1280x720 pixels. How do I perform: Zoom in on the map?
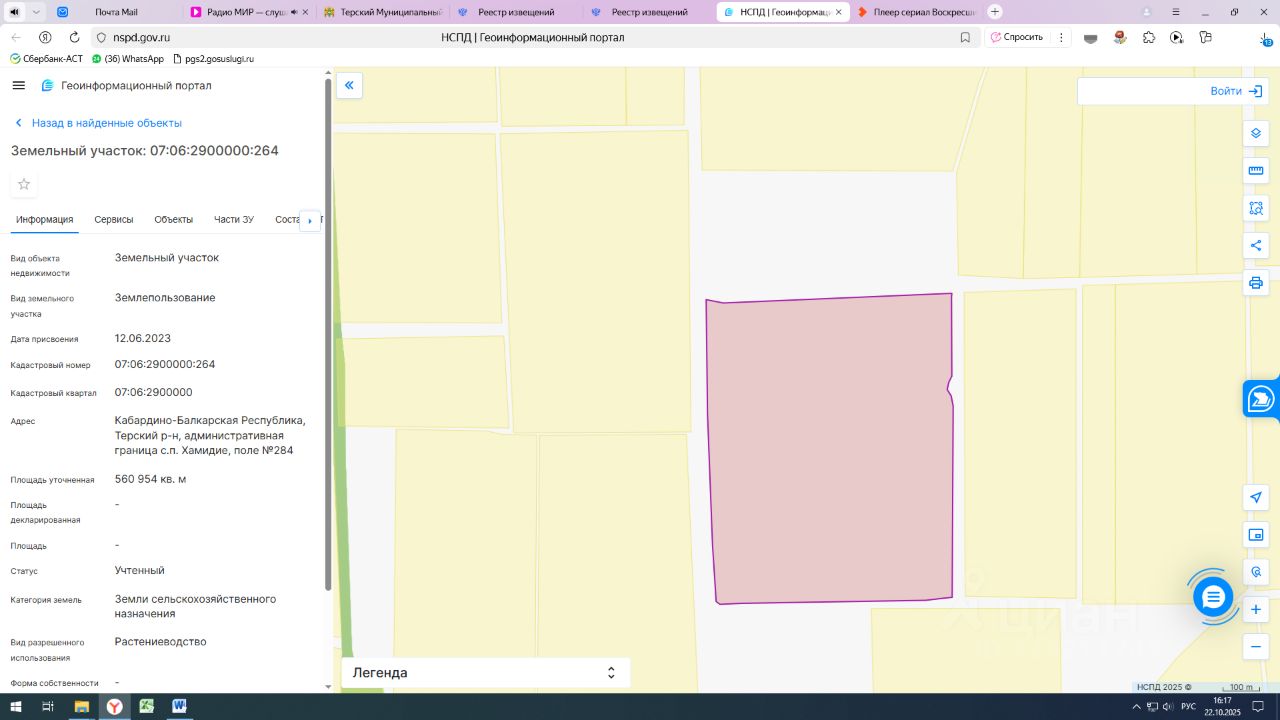click(1256, 609)
